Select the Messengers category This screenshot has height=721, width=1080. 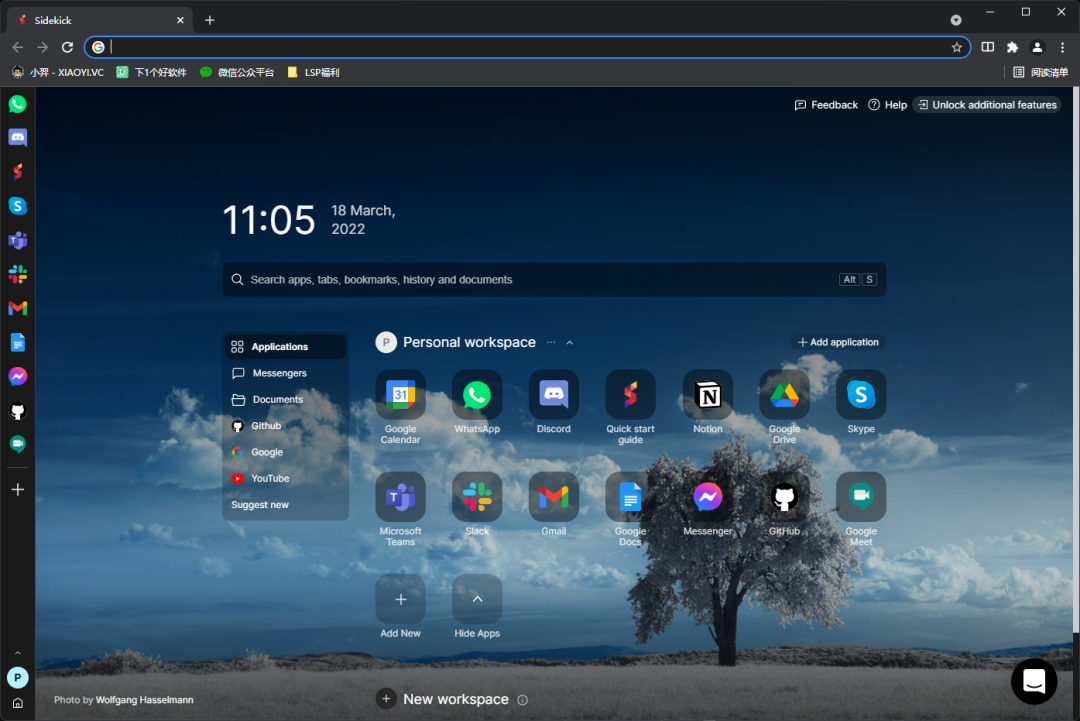286,373
